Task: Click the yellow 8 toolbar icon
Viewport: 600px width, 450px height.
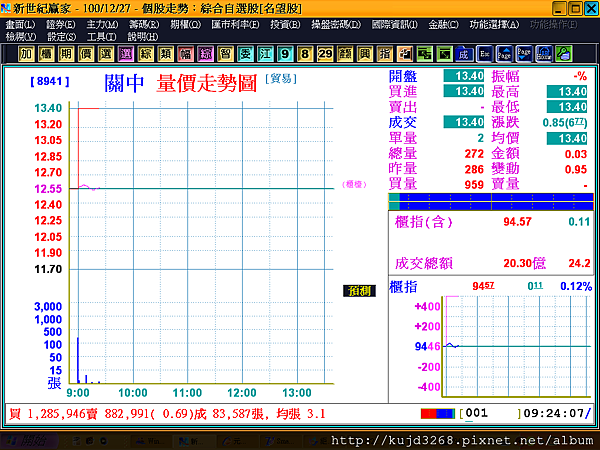Action: point(305,54)
